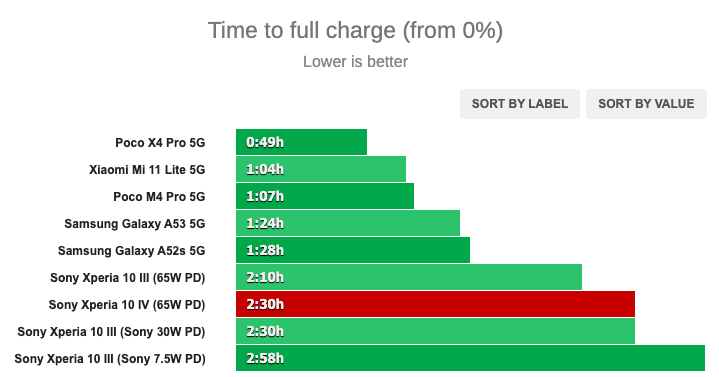The width and height of the screenshot is (719, 377).
Task: Select the Samsung Galaxy A52s 5G bar
Action: click(x=353, y=250)
